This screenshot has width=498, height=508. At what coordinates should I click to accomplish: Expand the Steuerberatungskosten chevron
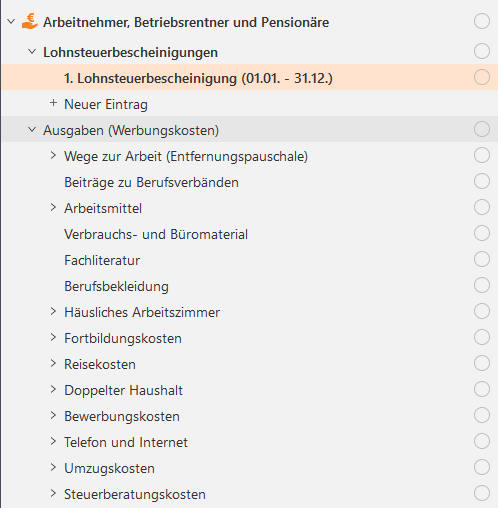(53, 493)
